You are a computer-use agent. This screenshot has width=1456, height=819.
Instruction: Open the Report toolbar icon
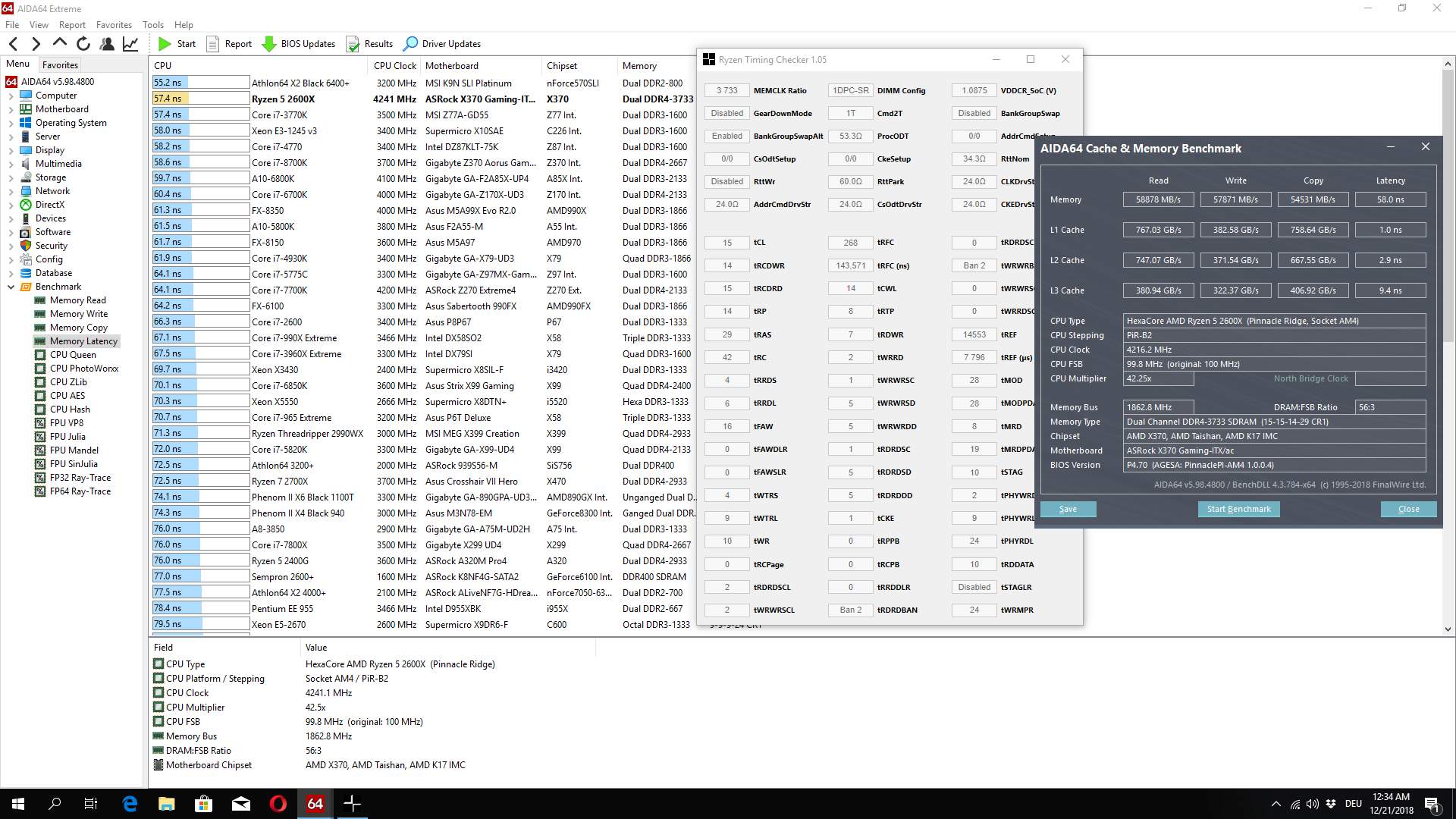pos(213,44)
